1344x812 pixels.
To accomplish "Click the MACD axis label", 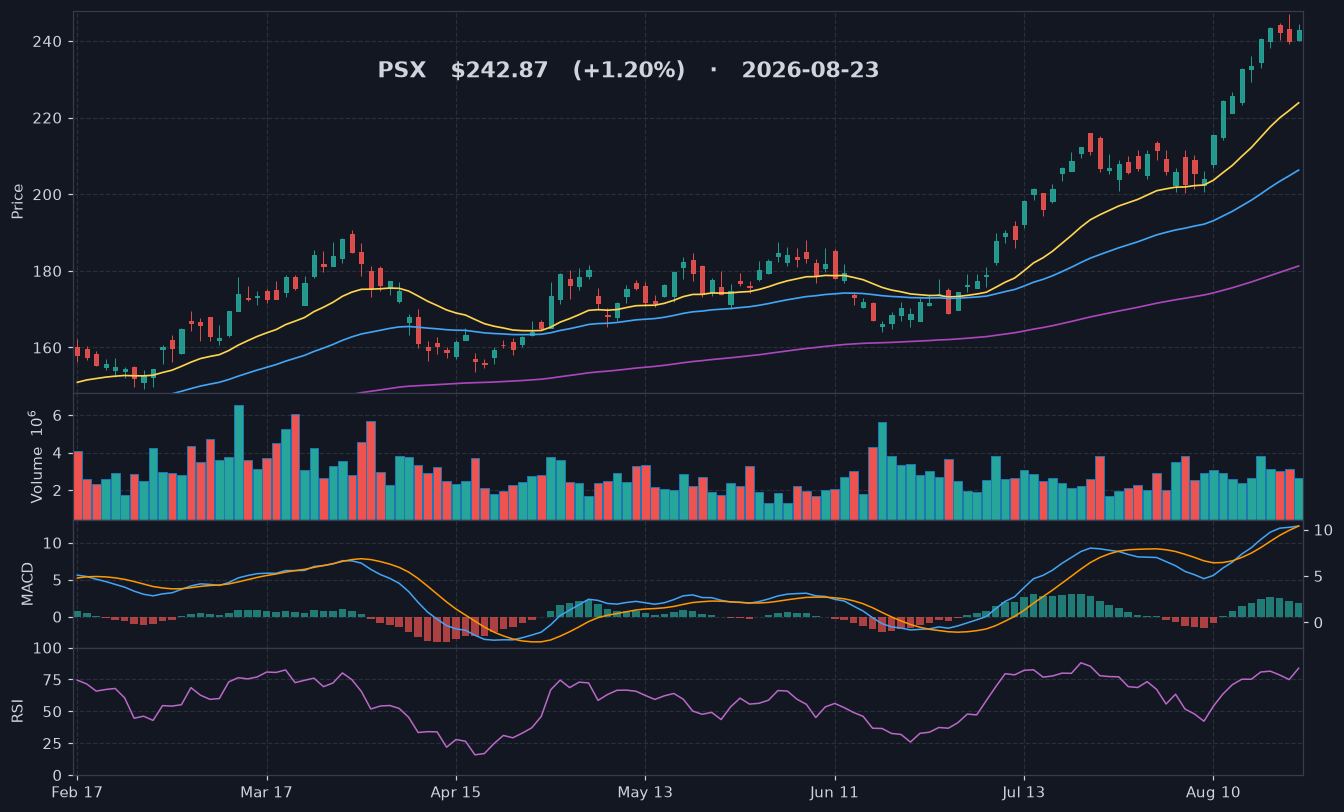I will (x=28, y=583).
